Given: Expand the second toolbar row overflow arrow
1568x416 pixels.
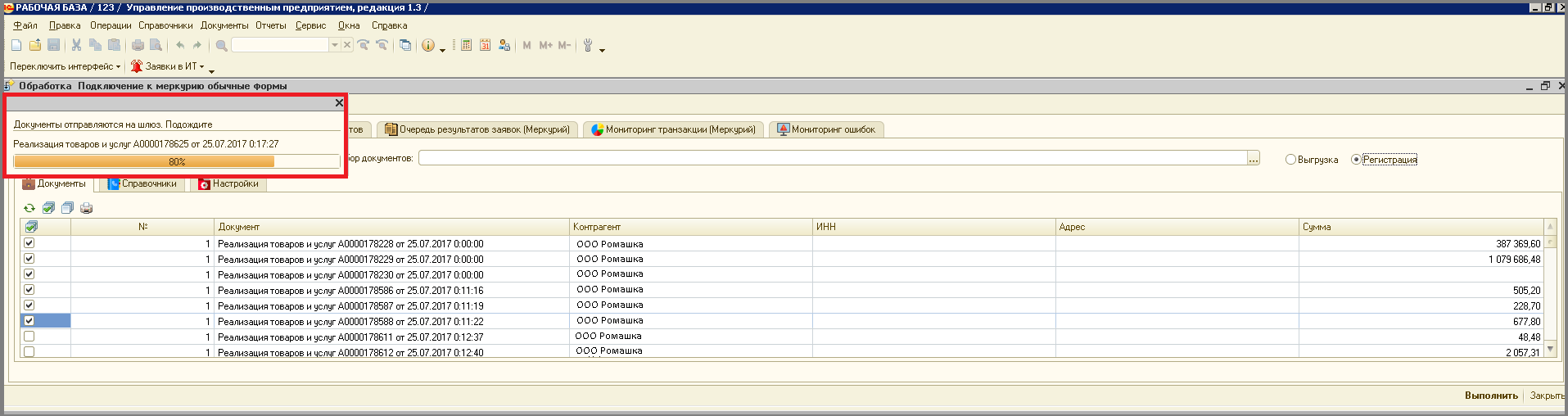Looking at the screenshot, I should click(211, 71).
